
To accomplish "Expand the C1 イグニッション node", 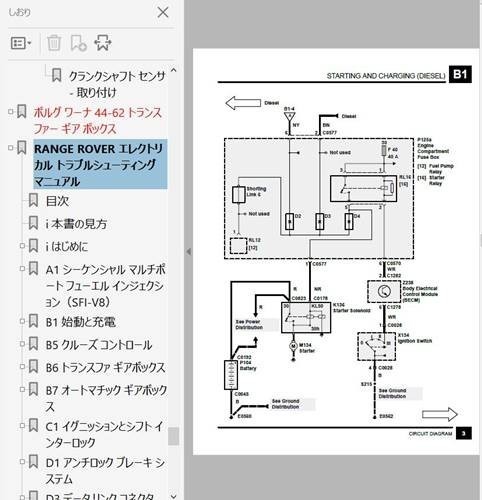I will tap(22, 425).
